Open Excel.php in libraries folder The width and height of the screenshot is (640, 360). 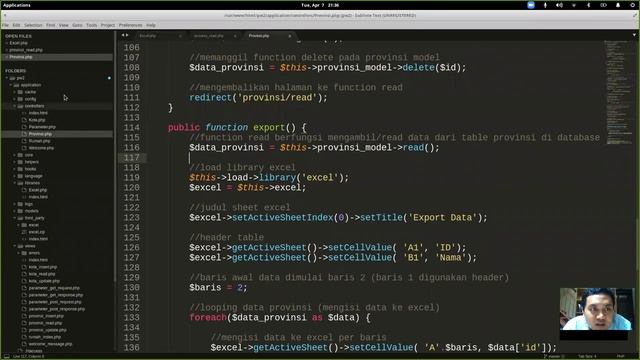pos(38,190)
